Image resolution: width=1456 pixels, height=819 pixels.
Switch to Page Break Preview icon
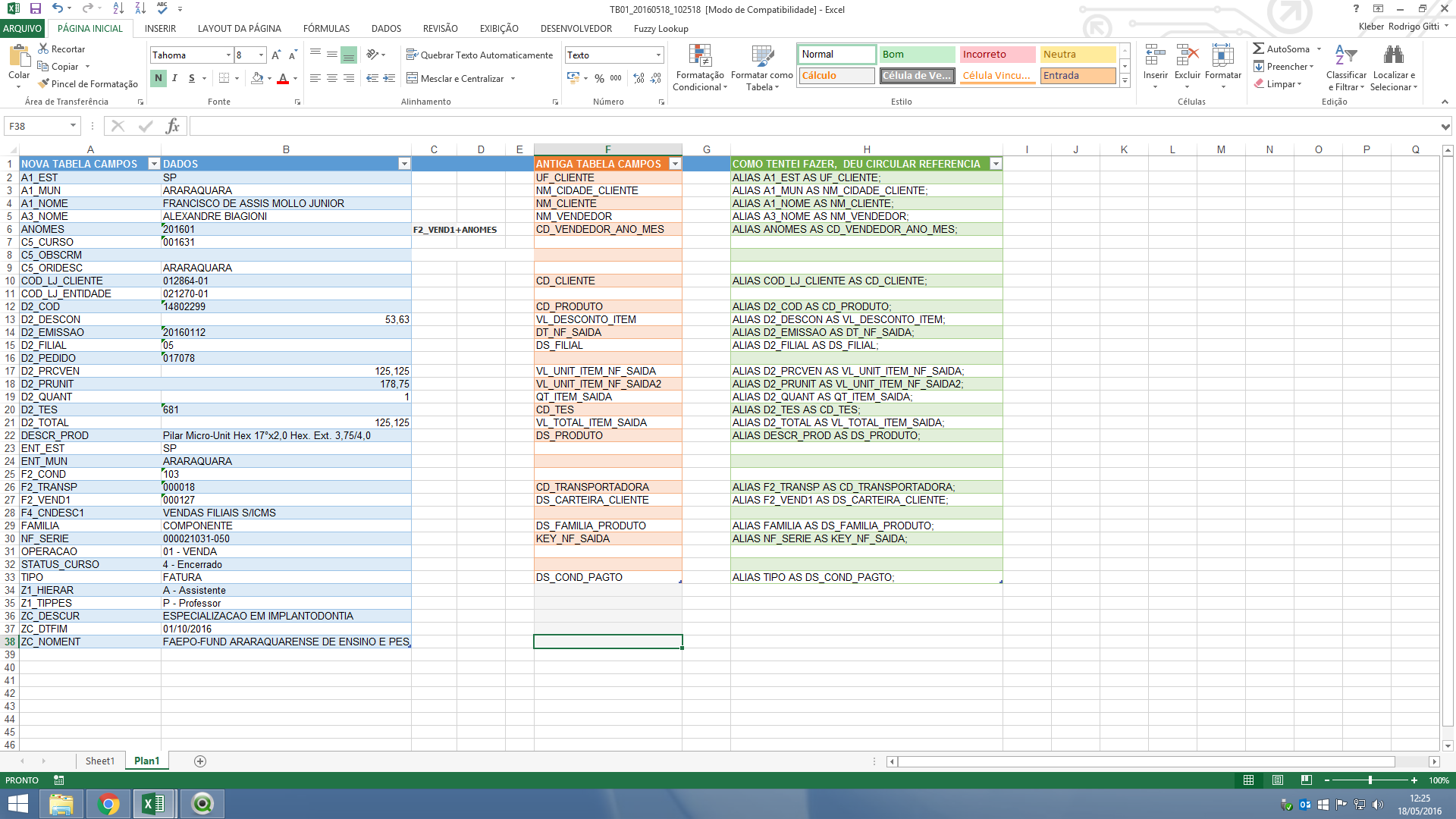(x=1306, y=780)
